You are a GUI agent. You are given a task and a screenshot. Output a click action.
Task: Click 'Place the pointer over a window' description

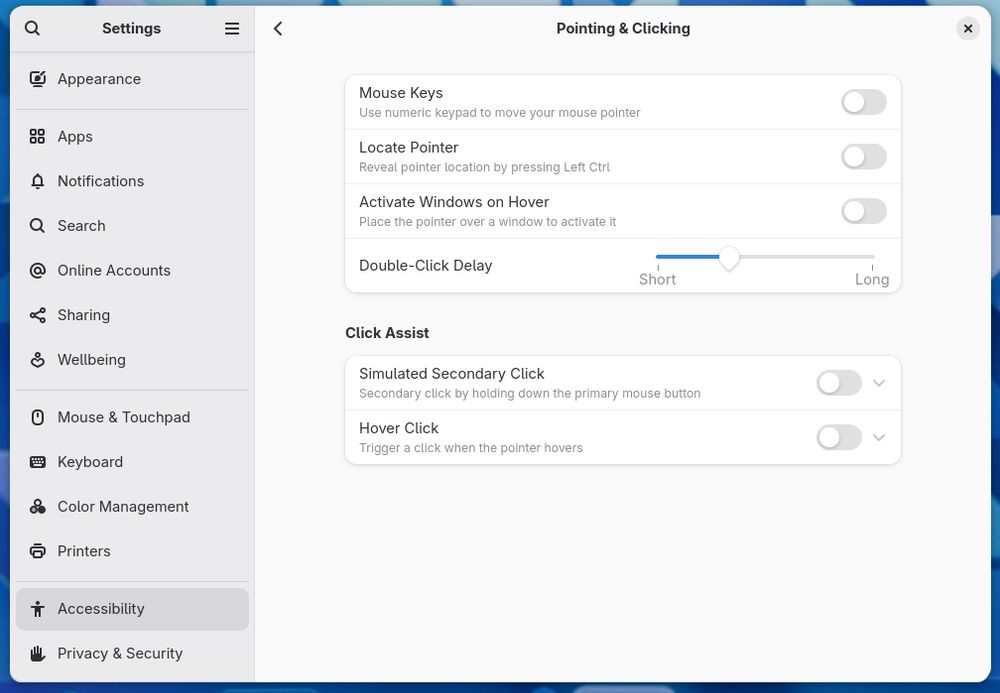[487, 222]
